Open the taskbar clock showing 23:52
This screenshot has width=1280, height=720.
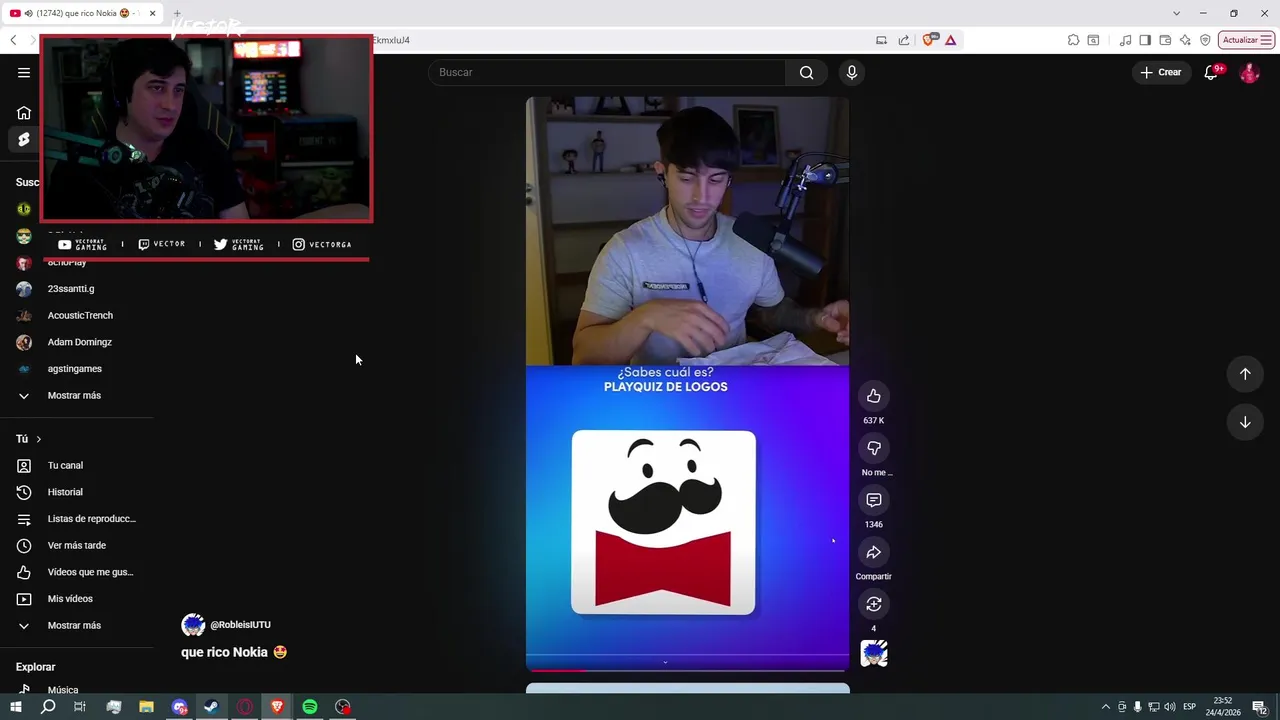point(1223,707)
